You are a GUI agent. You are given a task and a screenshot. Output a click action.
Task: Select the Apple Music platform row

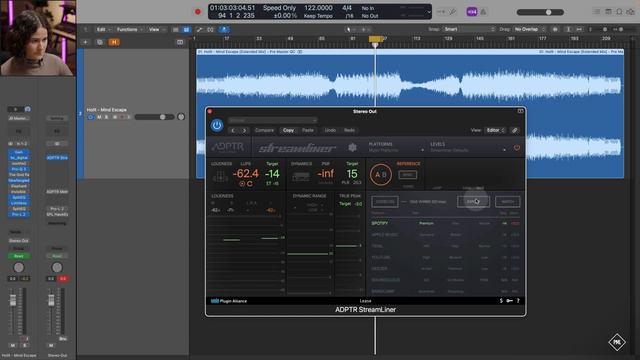click(445, 235)
